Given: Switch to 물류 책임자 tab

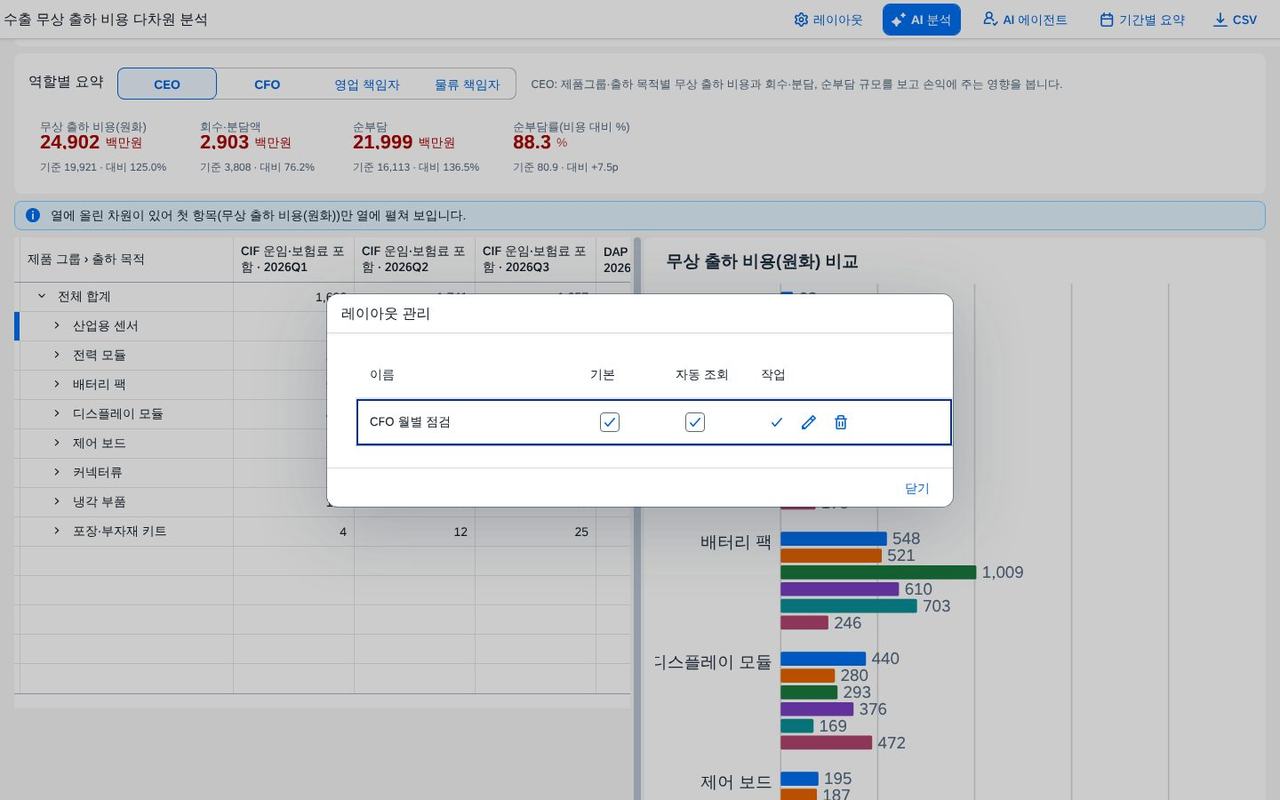Looking at the screenshot, I should pos(467,84).
